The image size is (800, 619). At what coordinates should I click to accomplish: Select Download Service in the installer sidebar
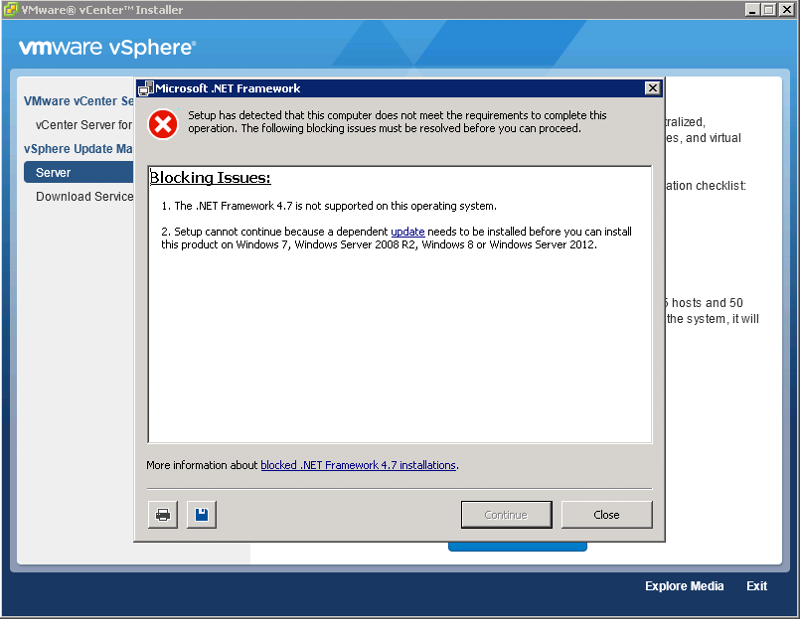tap(85, 196)
